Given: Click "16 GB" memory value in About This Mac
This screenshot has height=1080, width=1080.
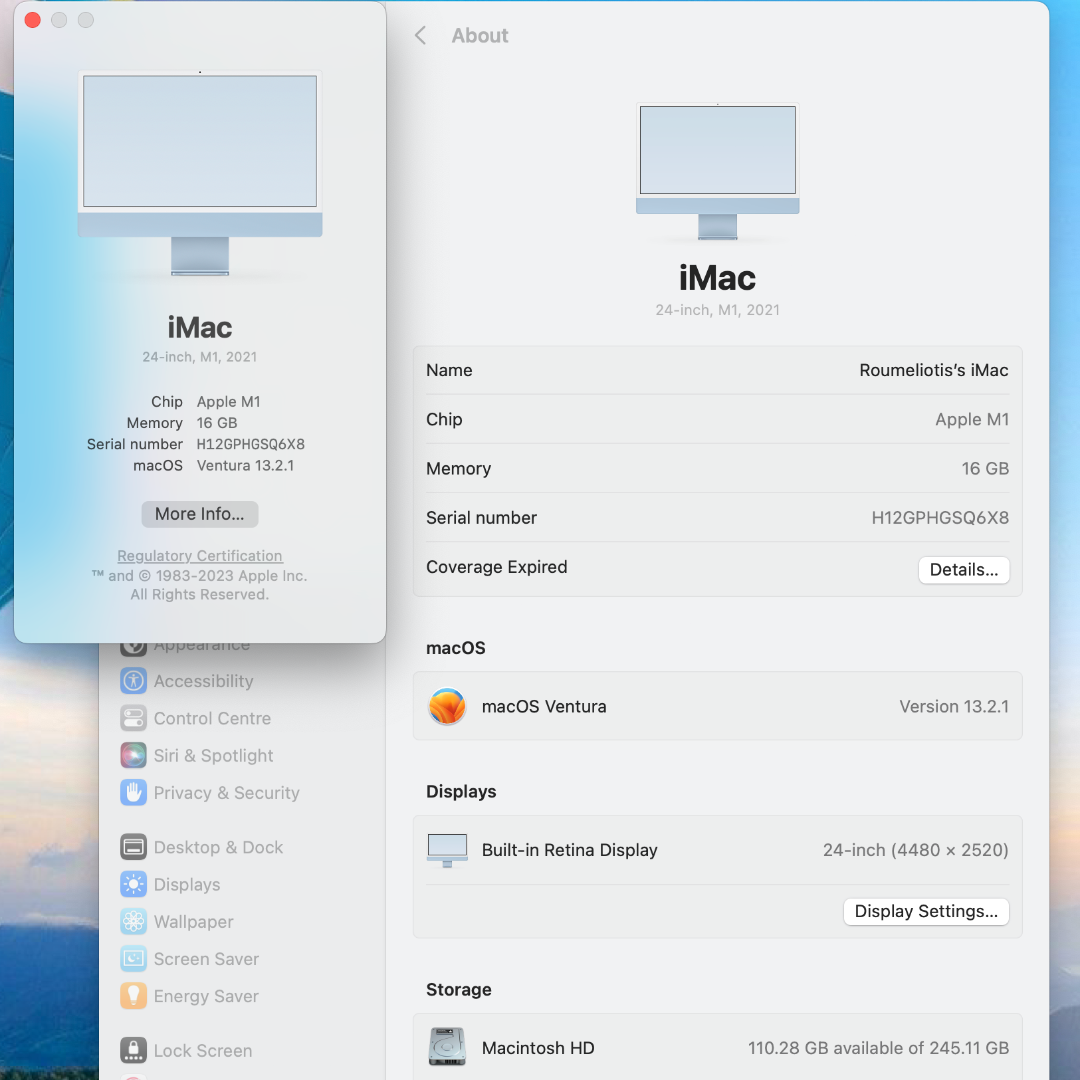Looking at the screenshot, I should (217, 423).
